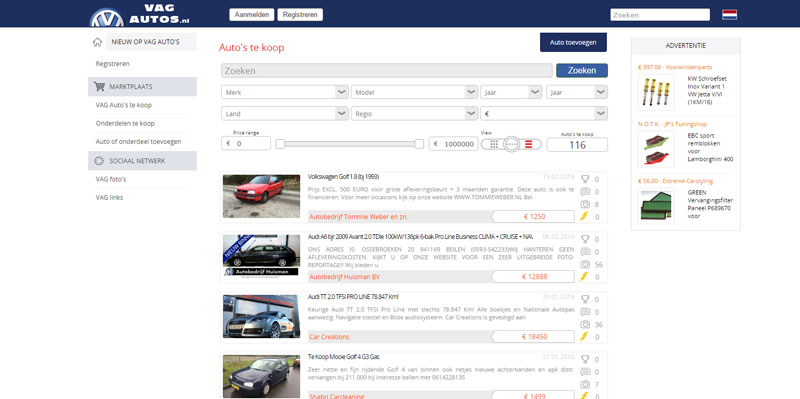
Task: Toggle the view switch knob
Action: (511, 144)
